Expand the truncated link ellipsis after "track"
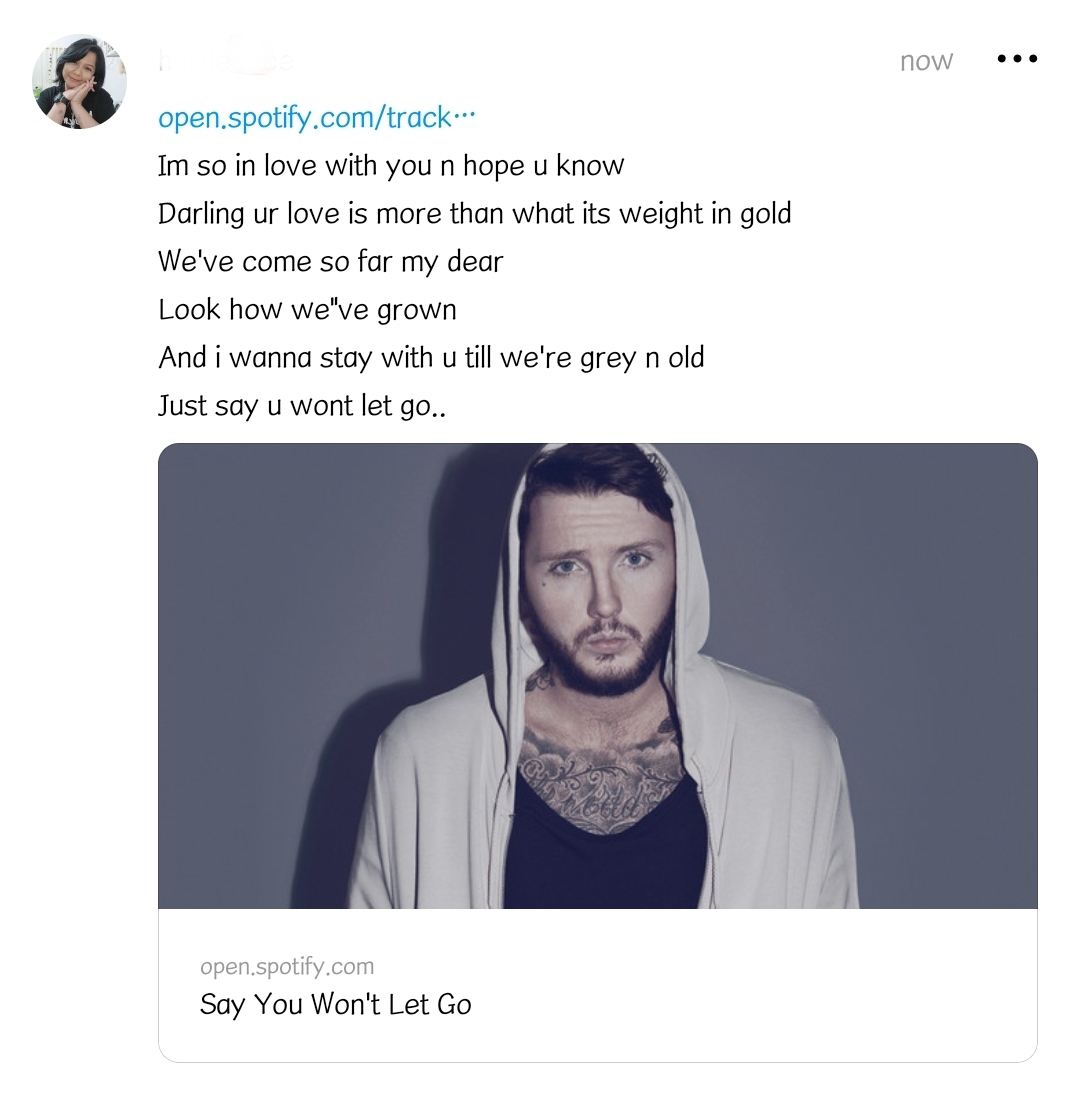 [464, 116]
